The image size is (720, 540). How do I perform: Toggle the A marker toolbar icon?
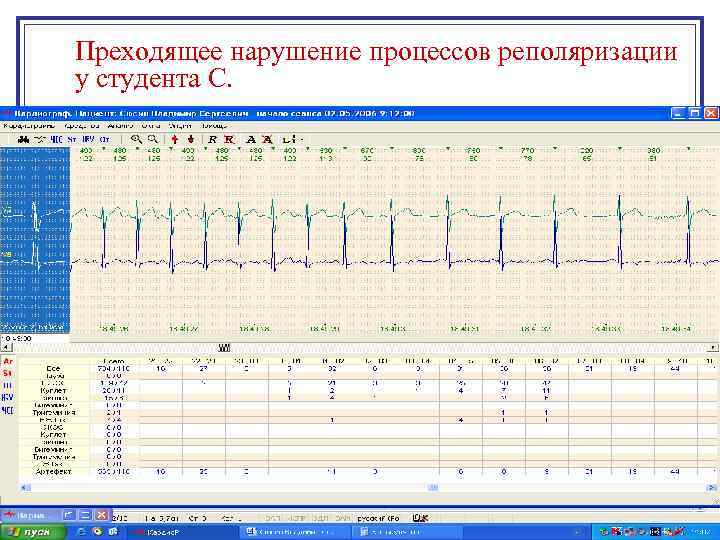251,140
